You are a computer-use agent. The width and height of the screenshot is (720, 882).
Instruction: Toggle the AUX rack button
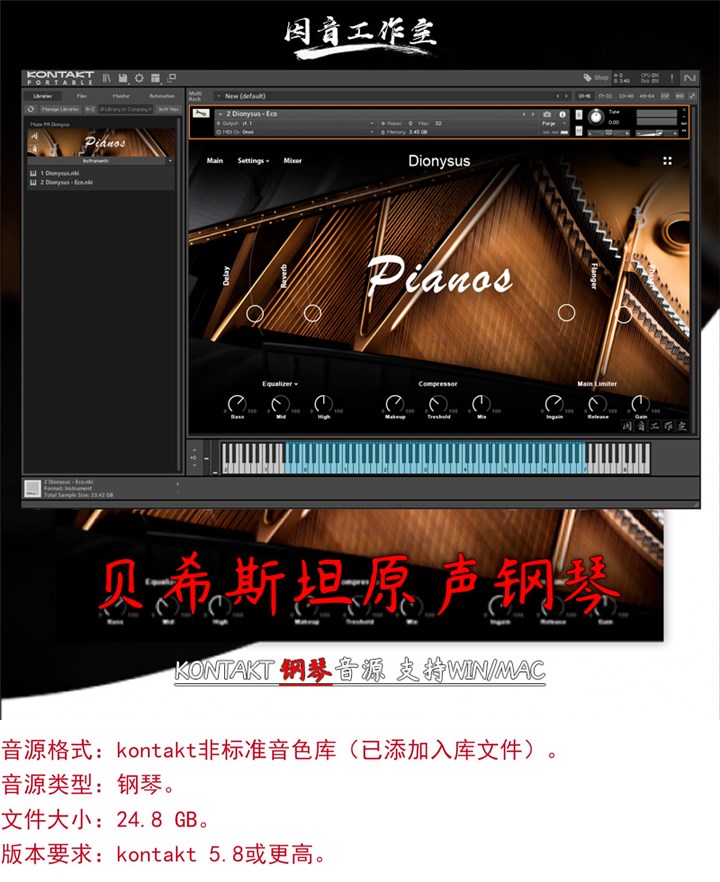[680, 96]
